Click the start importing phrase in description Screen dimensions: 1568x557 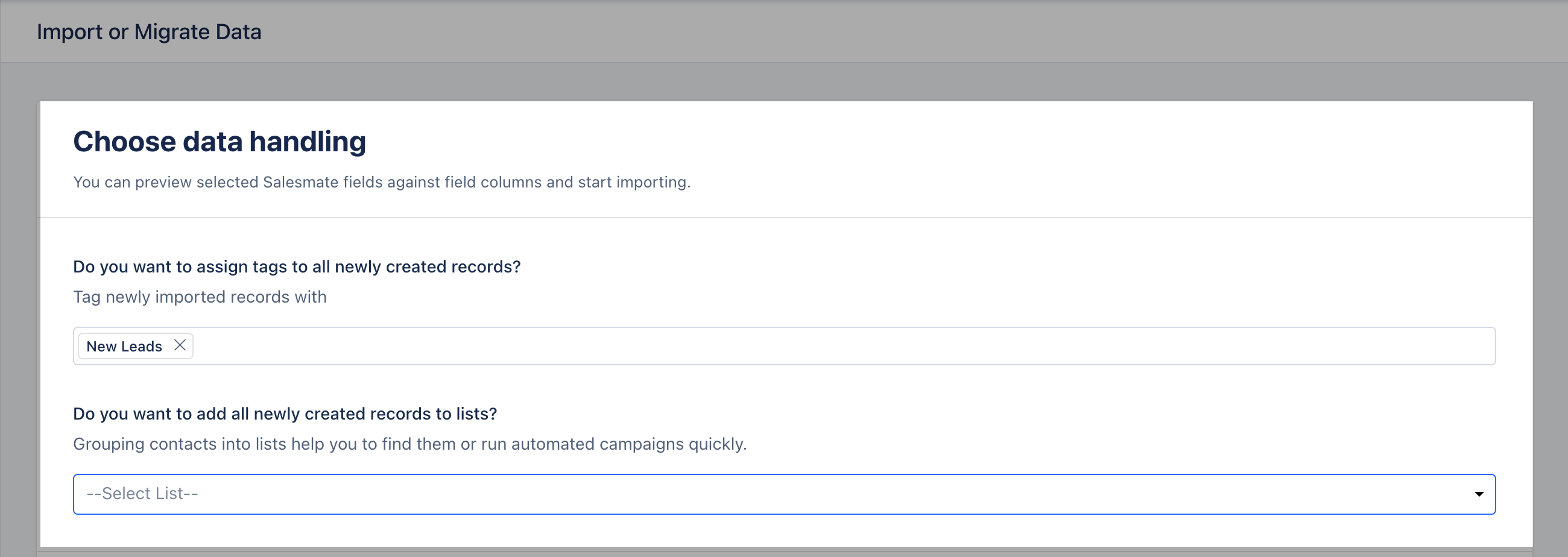pos(633,182)
